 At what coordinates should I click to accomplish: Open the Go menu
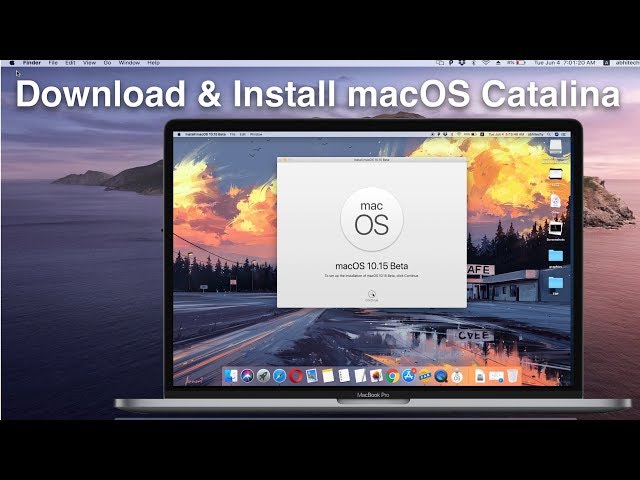click(x=107, y=63)
